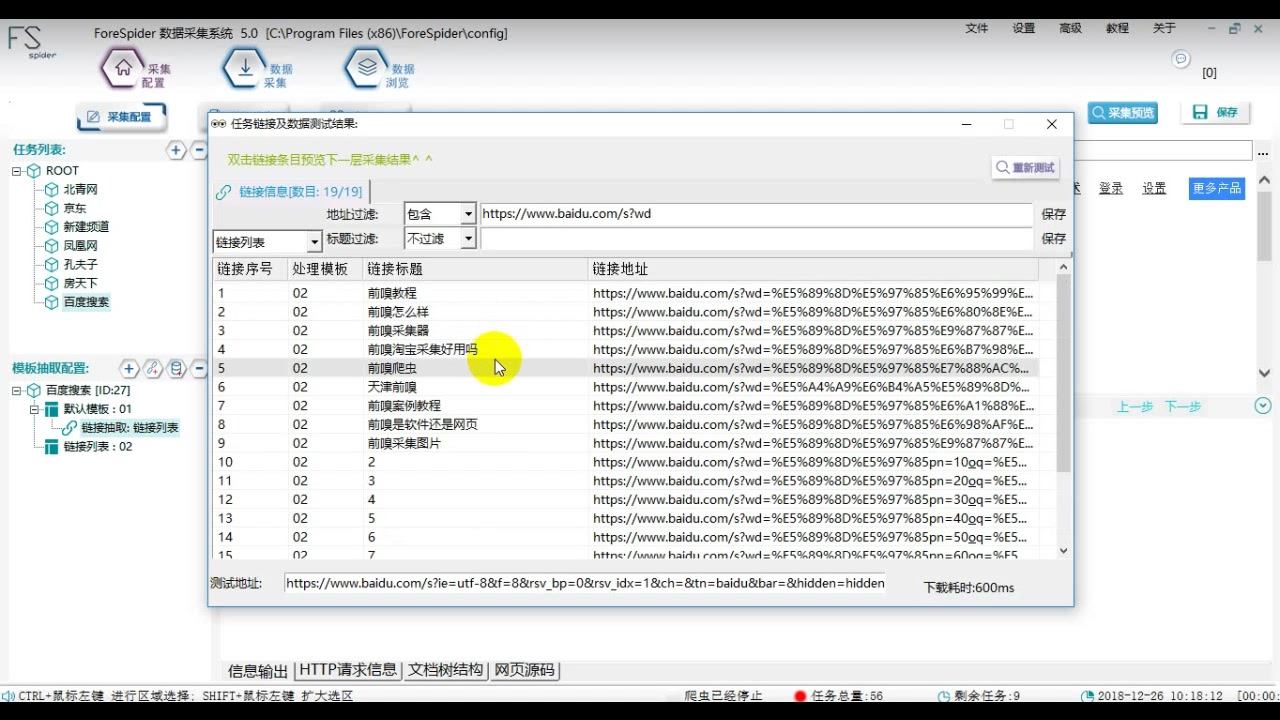The height and width of the screenshot is (720, 1280).
Task: Click the link list scroll-down arrow
Action: click(x=1063, y=550)
